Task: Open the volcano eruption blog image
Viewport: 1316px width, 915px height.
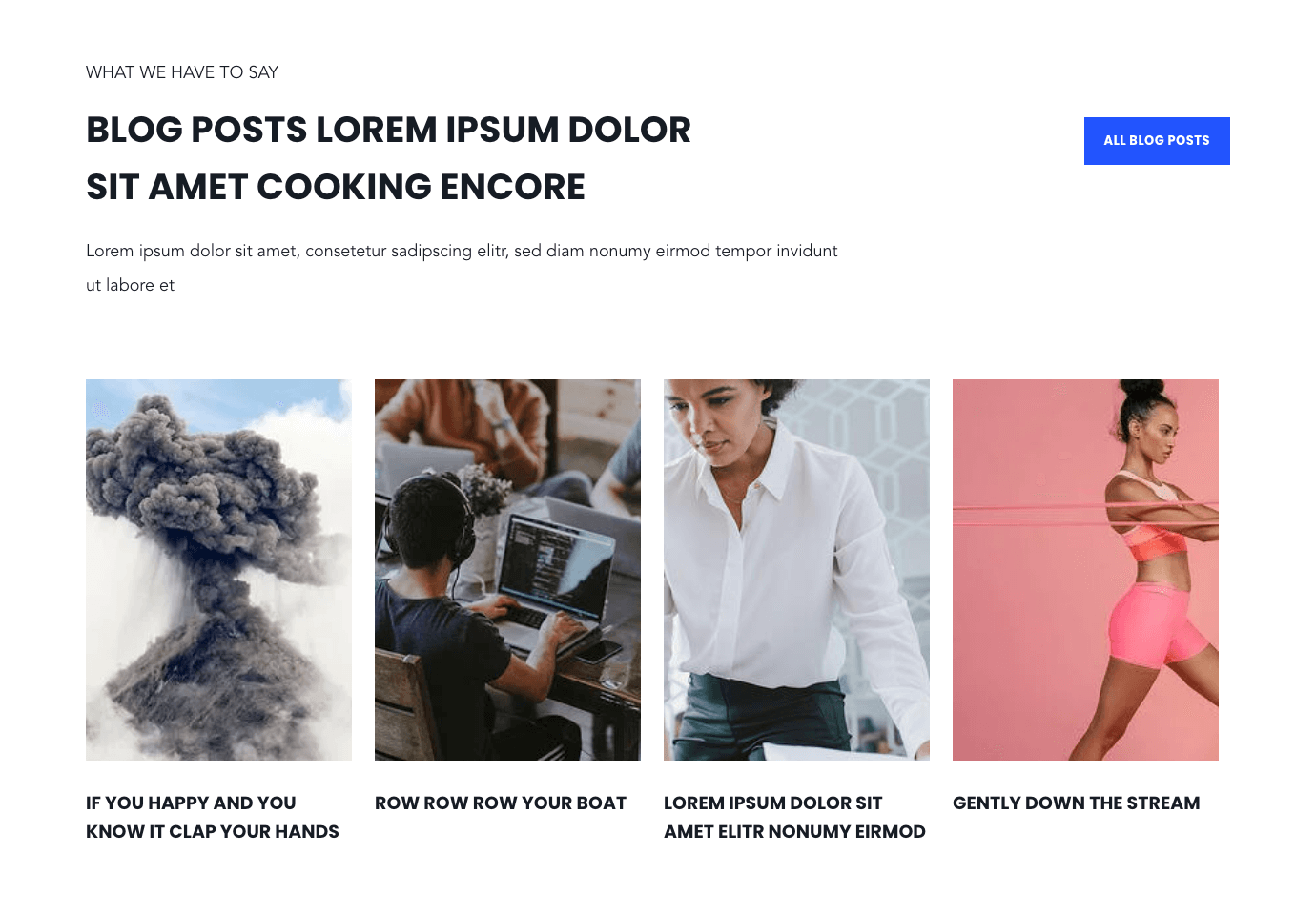Action: (218, 570)
